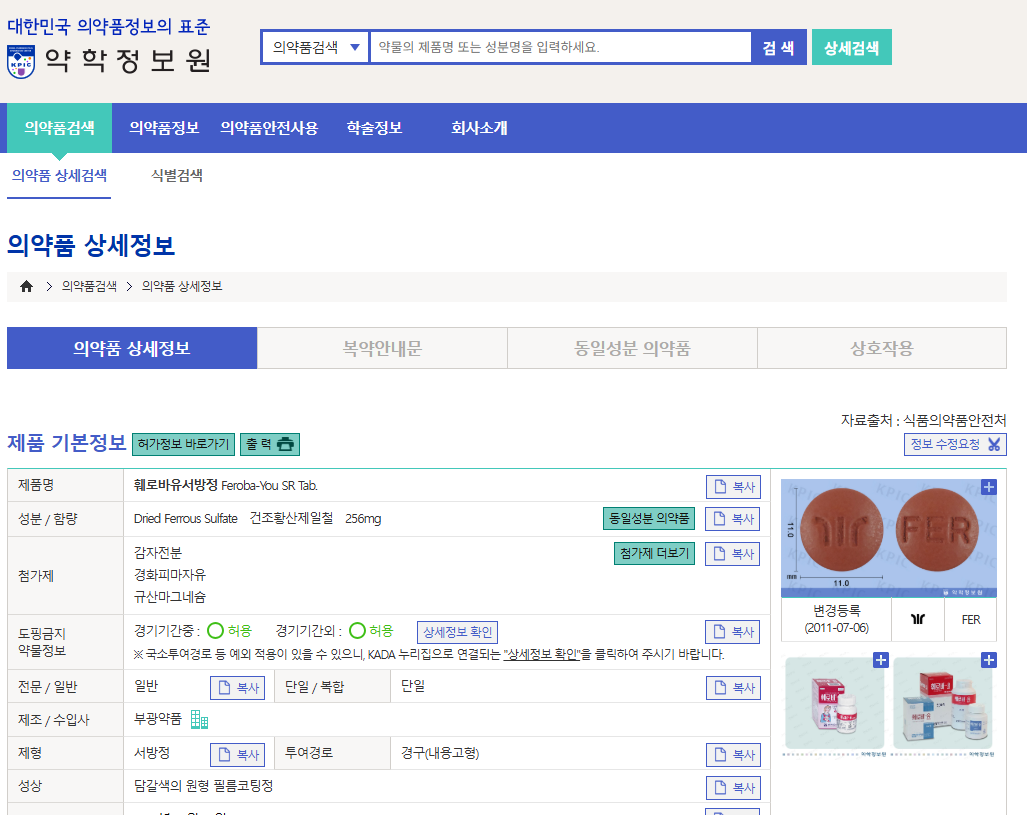Open the 학술정보 main menu
The image size is (1027, 815).
[x=374, y=128]
